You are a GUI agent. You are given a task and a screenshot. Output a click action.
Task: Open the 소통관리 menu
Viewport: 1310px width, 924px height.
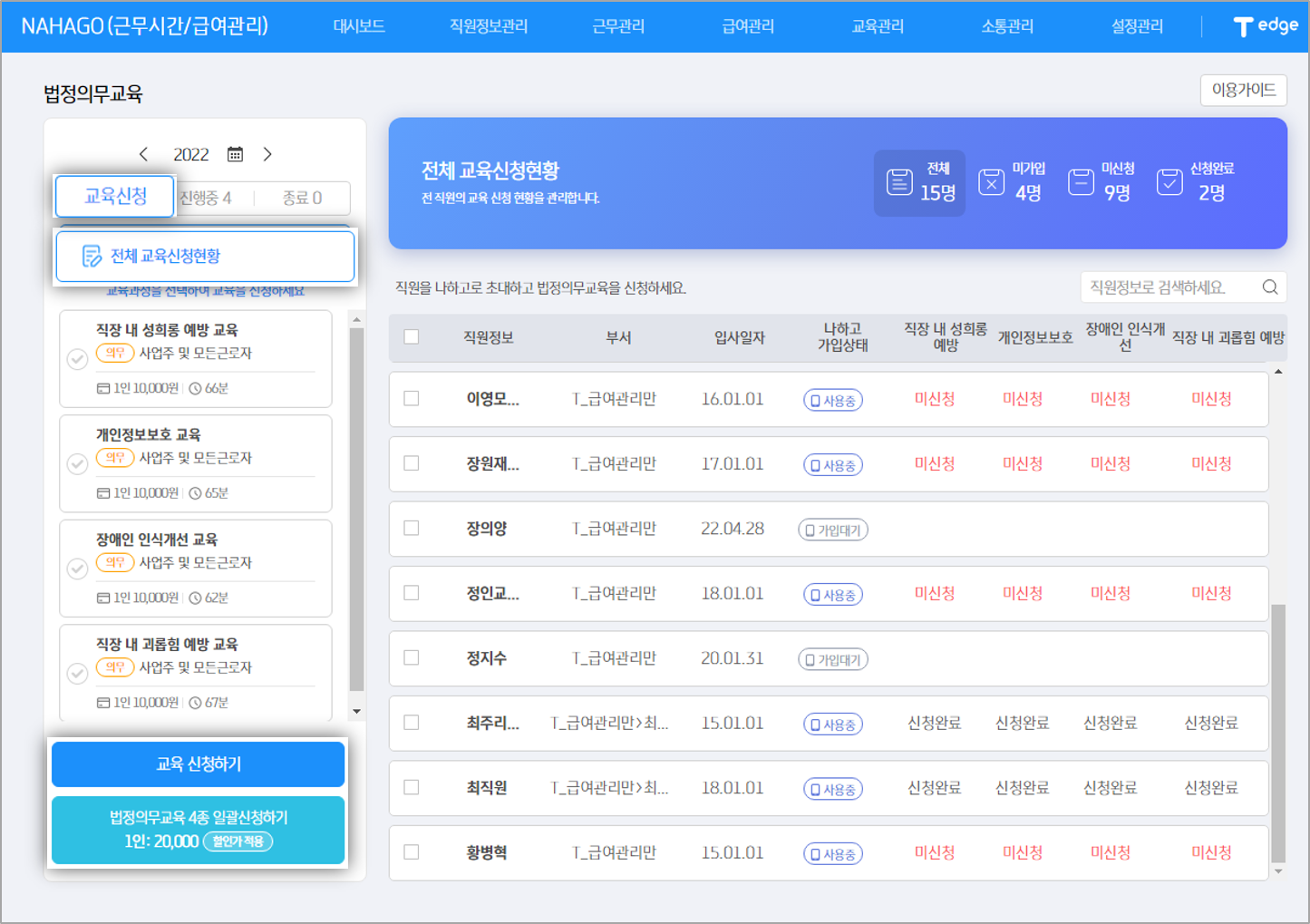click(x=1007, y=26)
